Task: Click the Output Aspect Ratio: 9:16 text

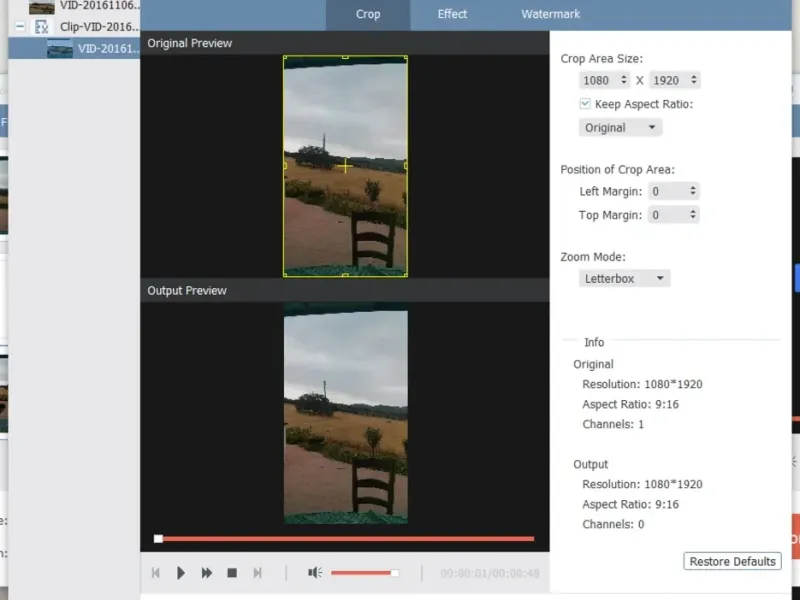Action: pyautogui.click(x=631, y=504)
